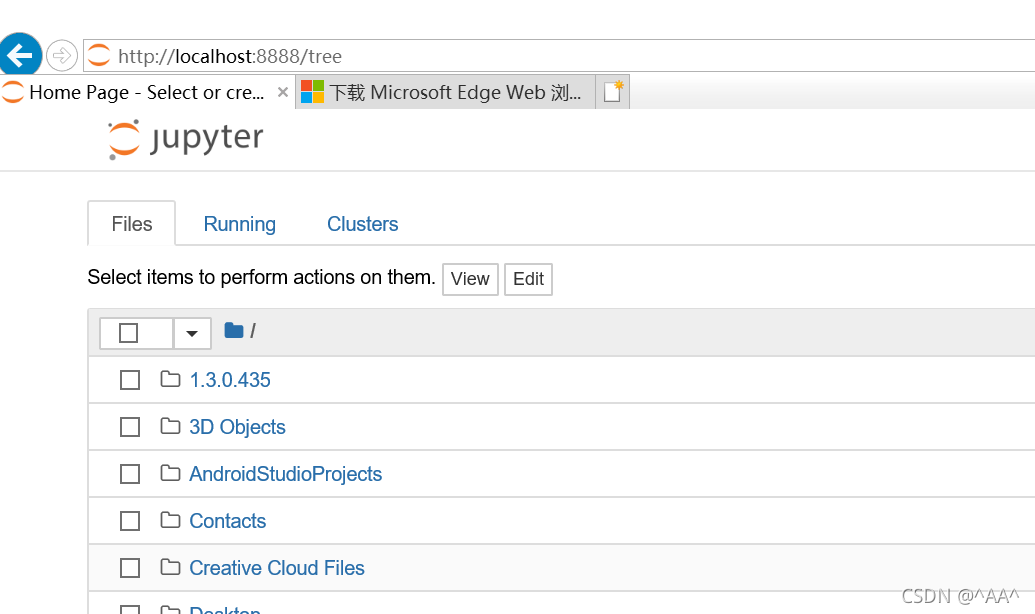Click the browser forward arrow button
This screenshot has height=614, width=1035.
[61, 55]
